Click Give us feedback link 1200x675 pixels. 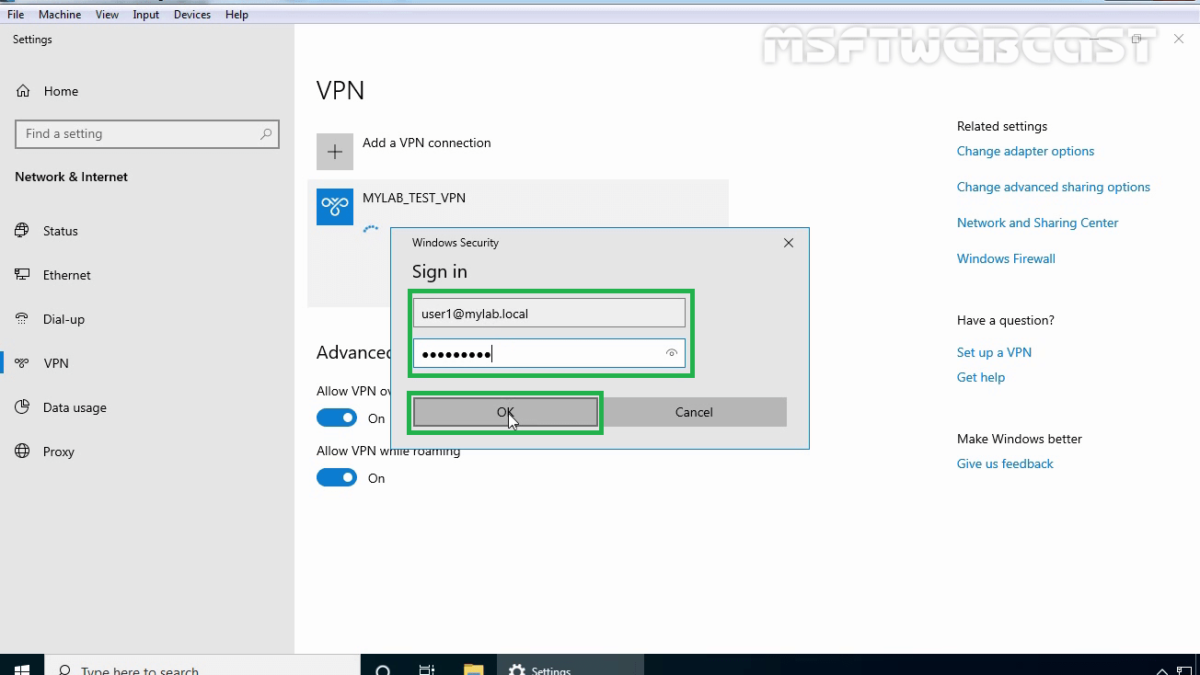pos(1005,464)
